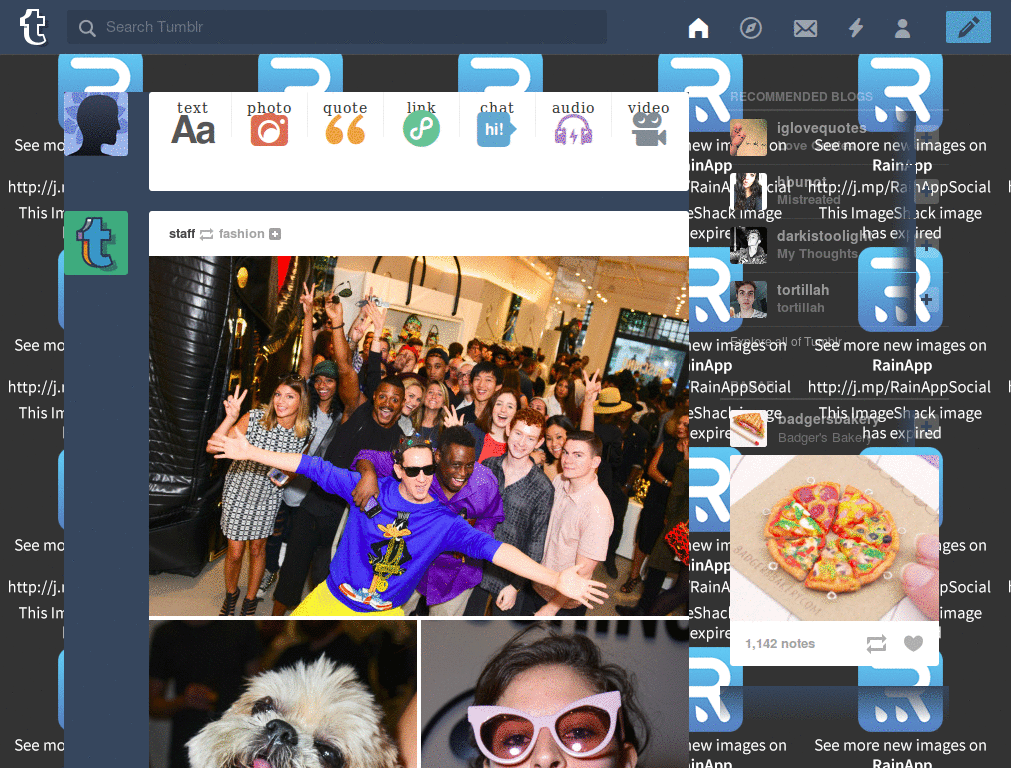The height and width of the screenshot is (768, 1024).
Task: Create a new Chat post
Action: 497,123
